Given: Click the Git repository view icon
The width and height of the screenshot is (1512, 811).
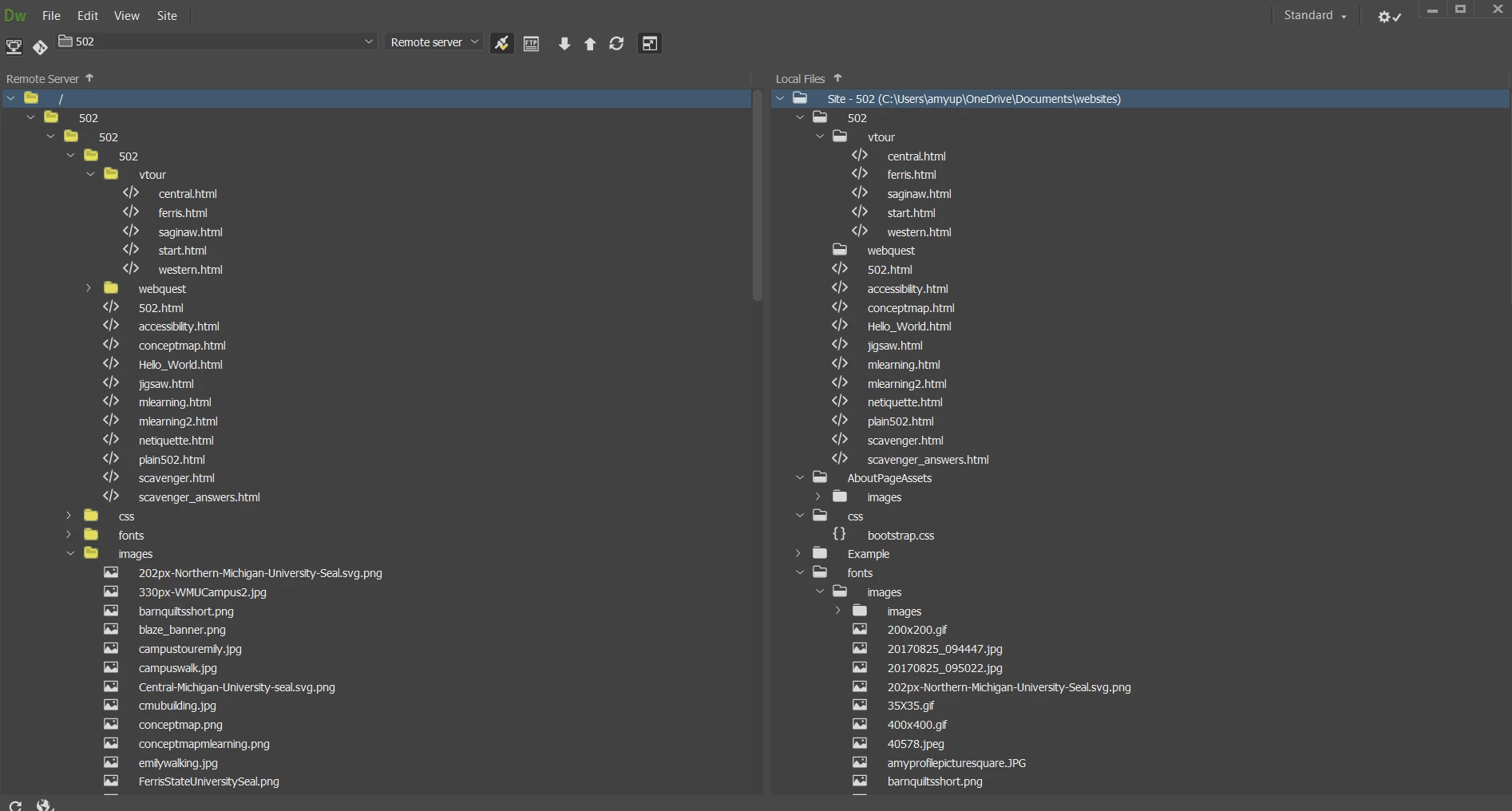Looking at the screenshot, I should tap(40, 48).
